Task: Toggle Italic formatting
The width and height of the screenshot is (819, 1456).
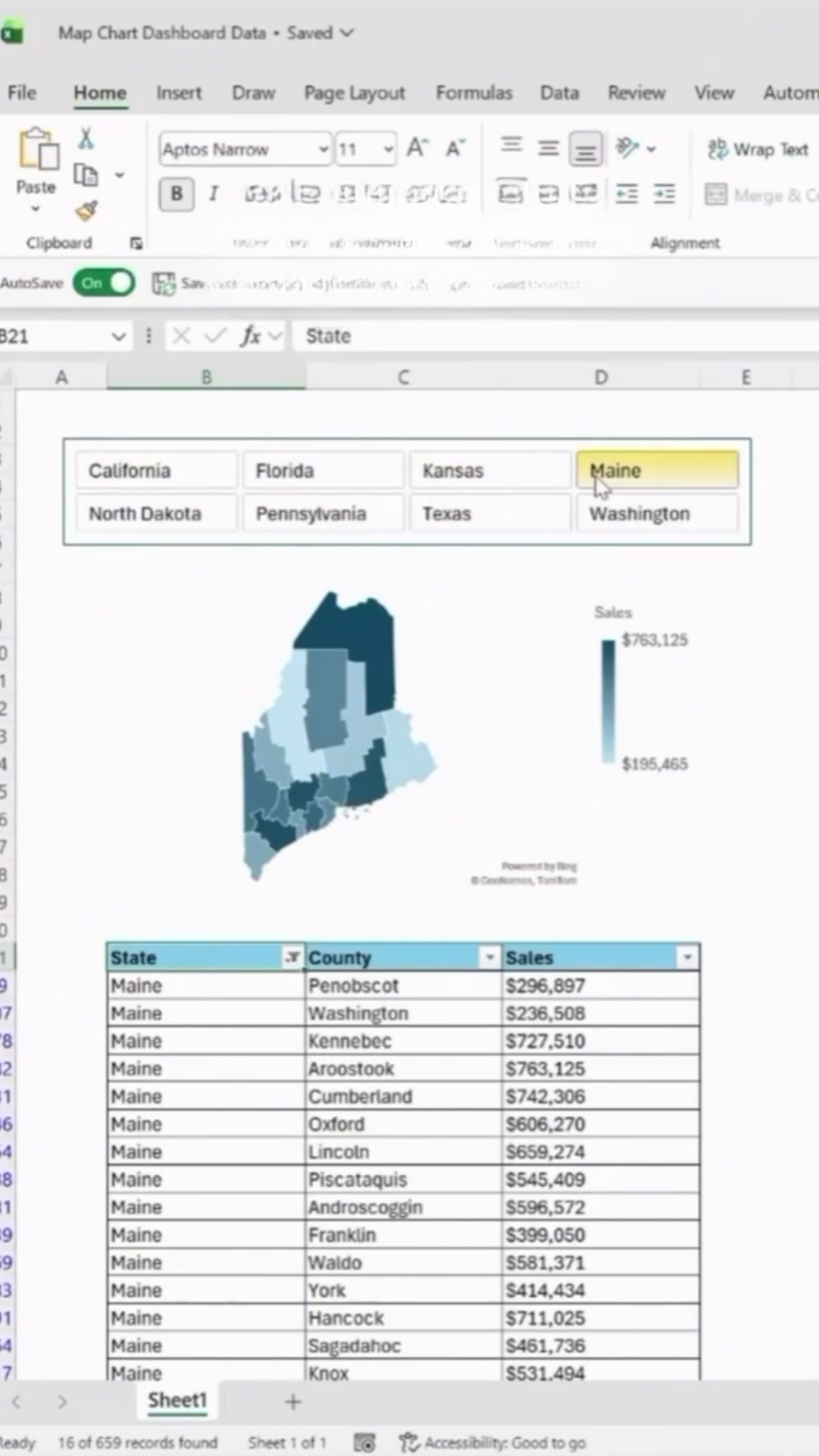Action: (x=214, y=194)
